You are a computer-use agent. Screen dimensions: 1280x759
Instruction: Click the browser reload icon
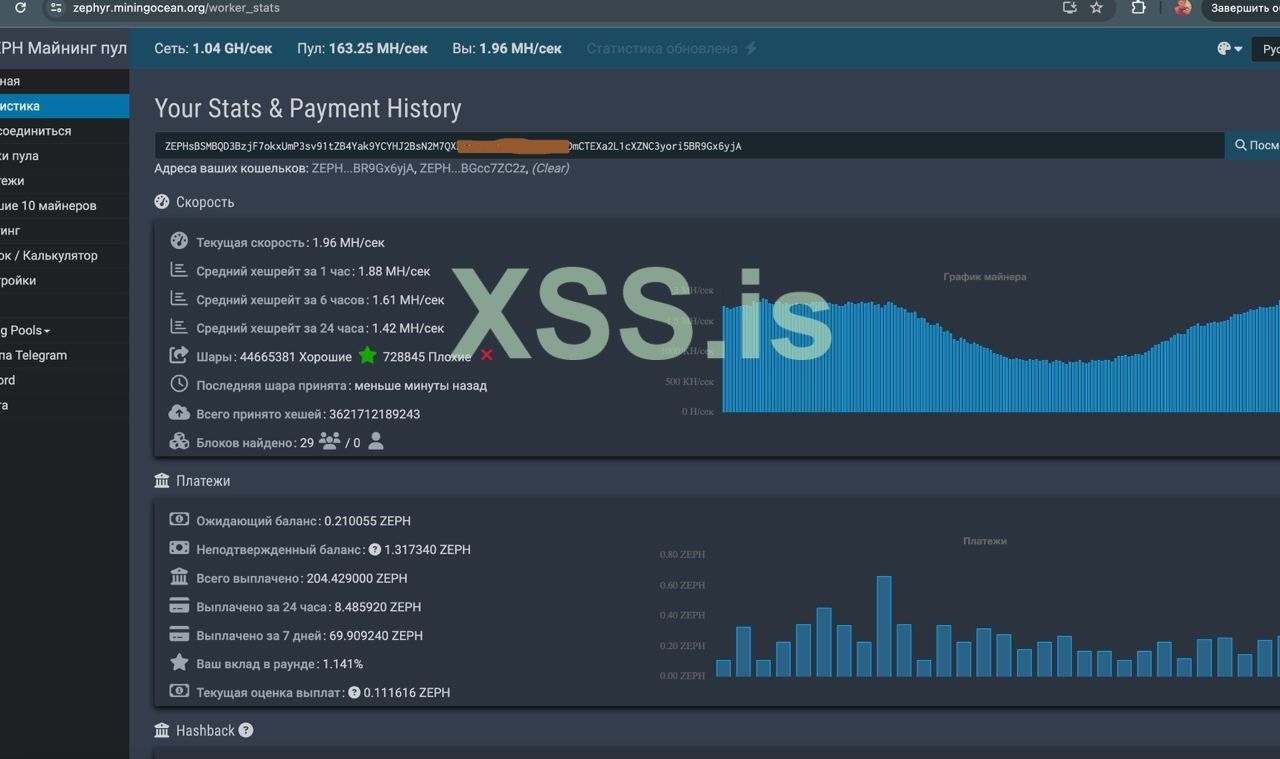tap(20, 8)
